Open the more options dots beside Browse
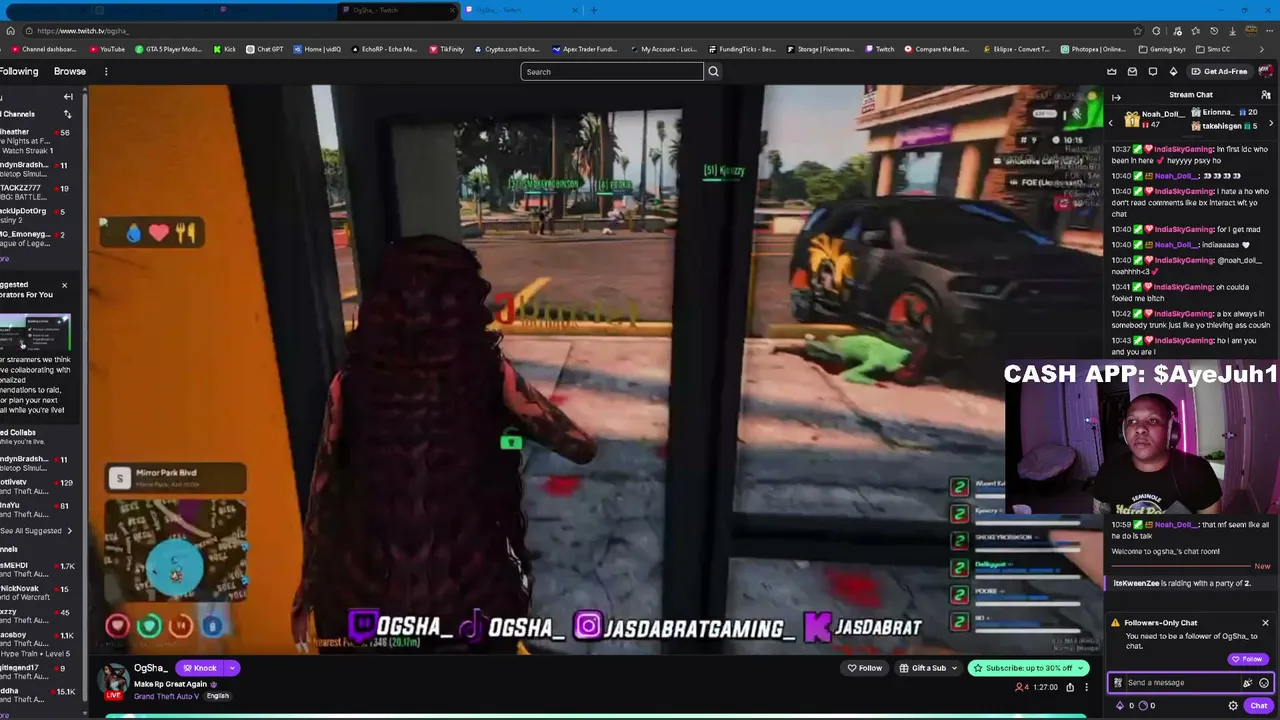Screen dimensions: 1280x720 106,72
